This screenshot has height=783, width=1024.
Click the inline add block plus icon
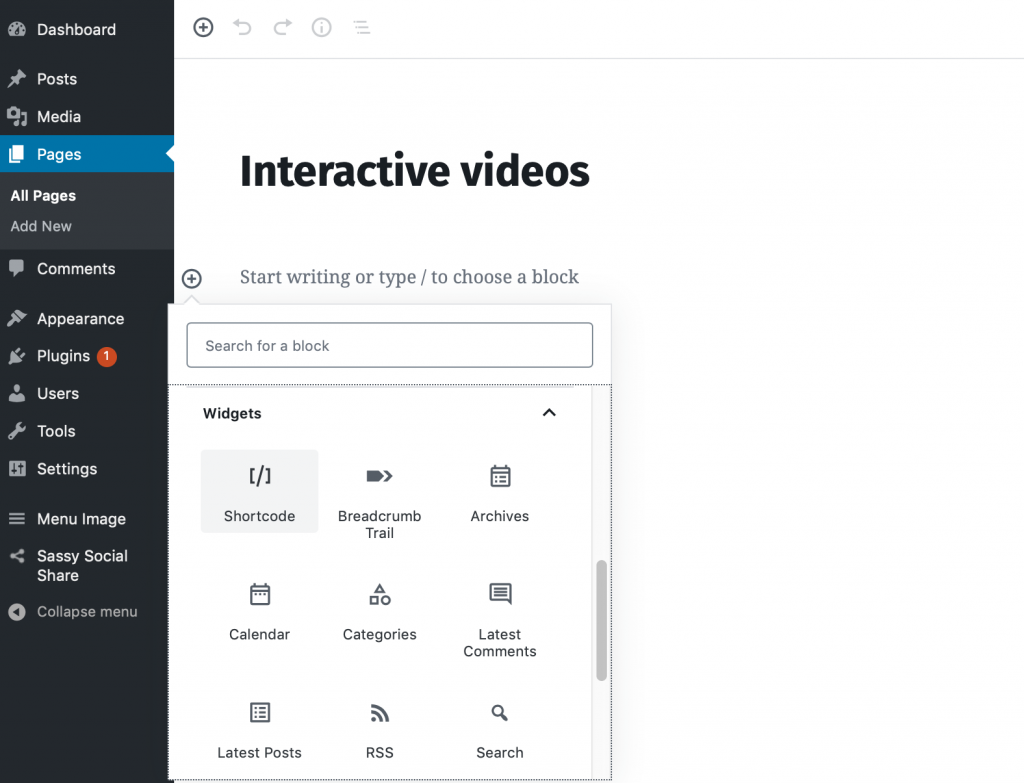click(x=191, y=279)
